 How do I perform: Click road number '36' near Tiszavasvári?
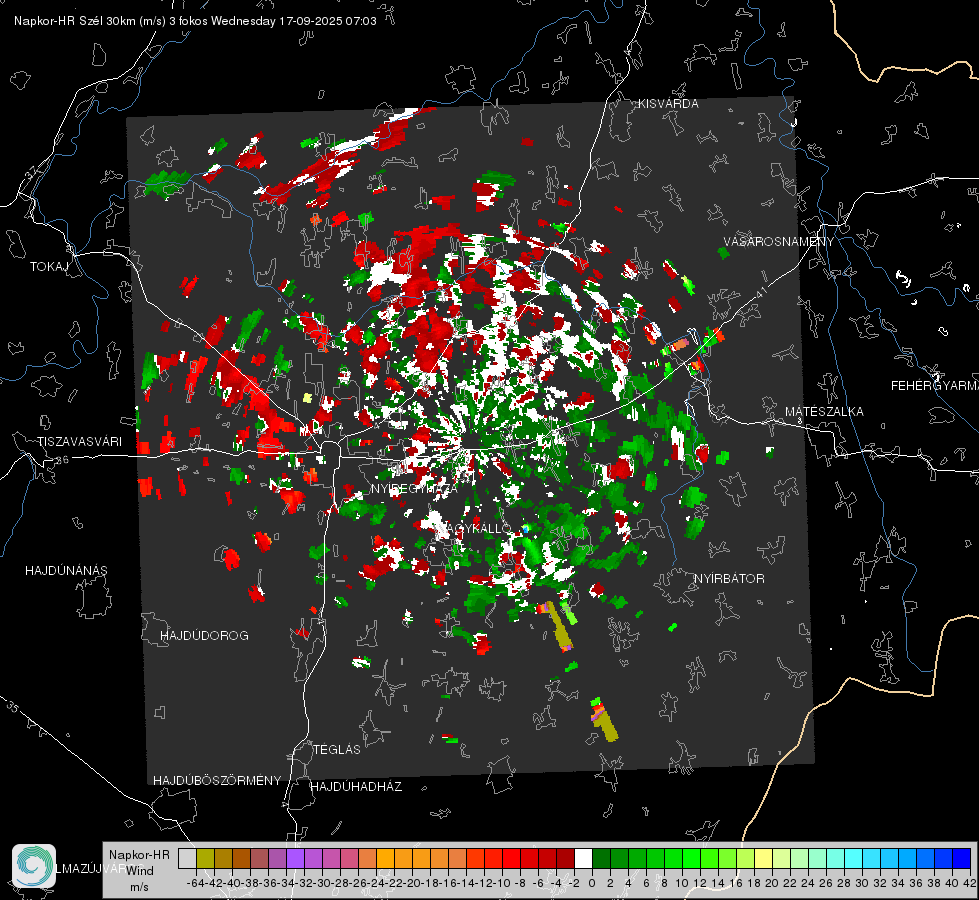pyautogui.click(x=62, y=460)
